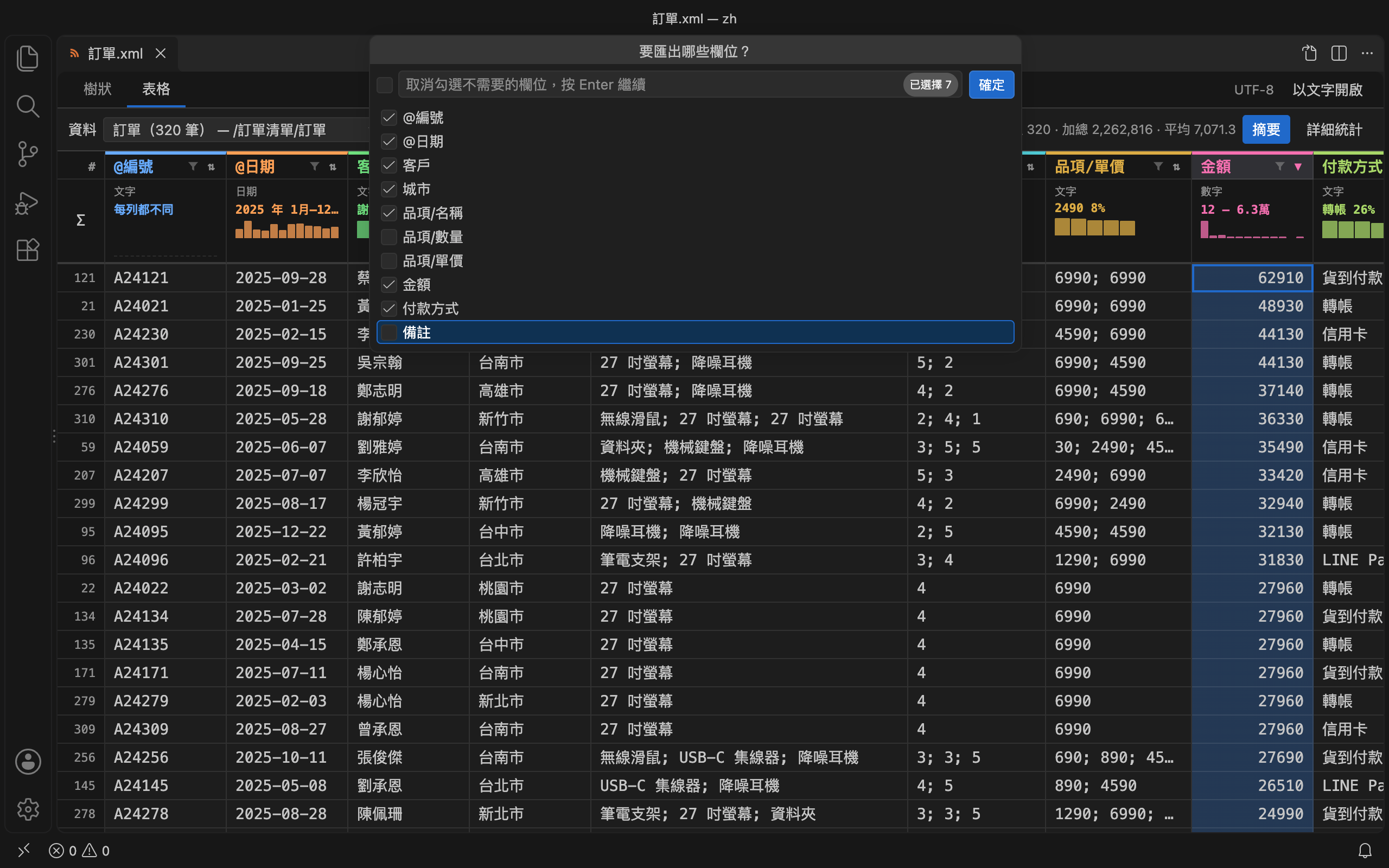Open the Accounts icon

coord(28,761)
